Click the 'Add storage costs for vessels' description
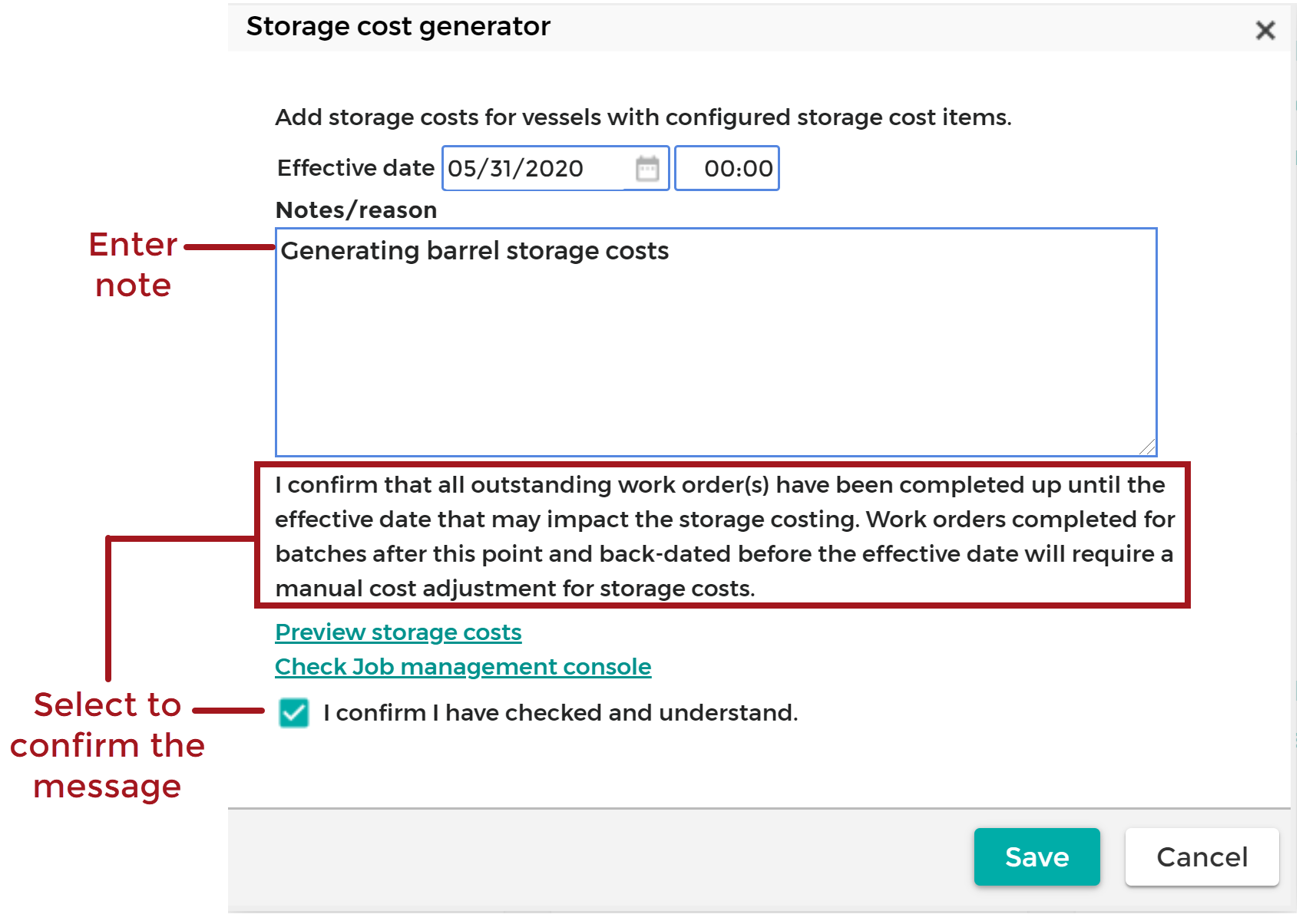 [x=643, y=117]
